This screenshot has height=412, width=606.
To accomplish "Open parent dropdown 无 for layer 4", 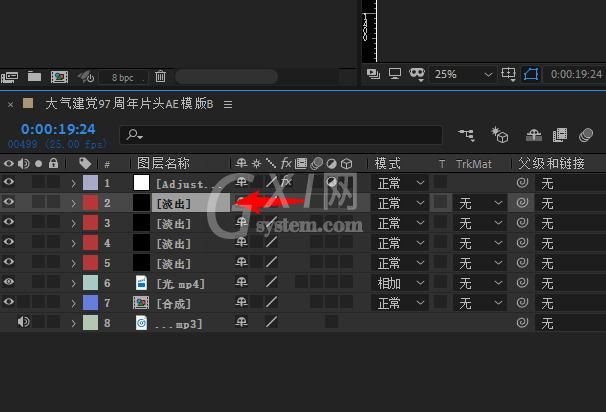I will click(570, 243).
